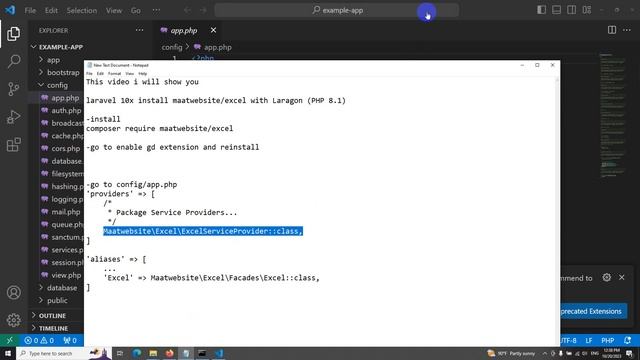Open Edge browser from taskbar

click(137, 353)
